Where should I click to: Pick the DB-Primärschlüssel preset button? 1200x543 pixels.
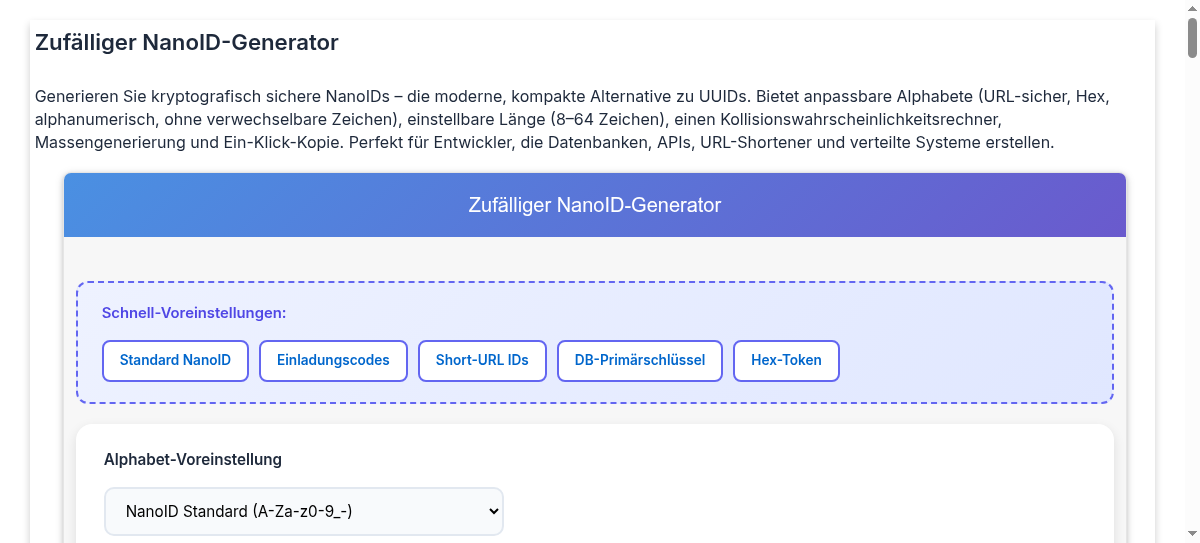(640, 360)
